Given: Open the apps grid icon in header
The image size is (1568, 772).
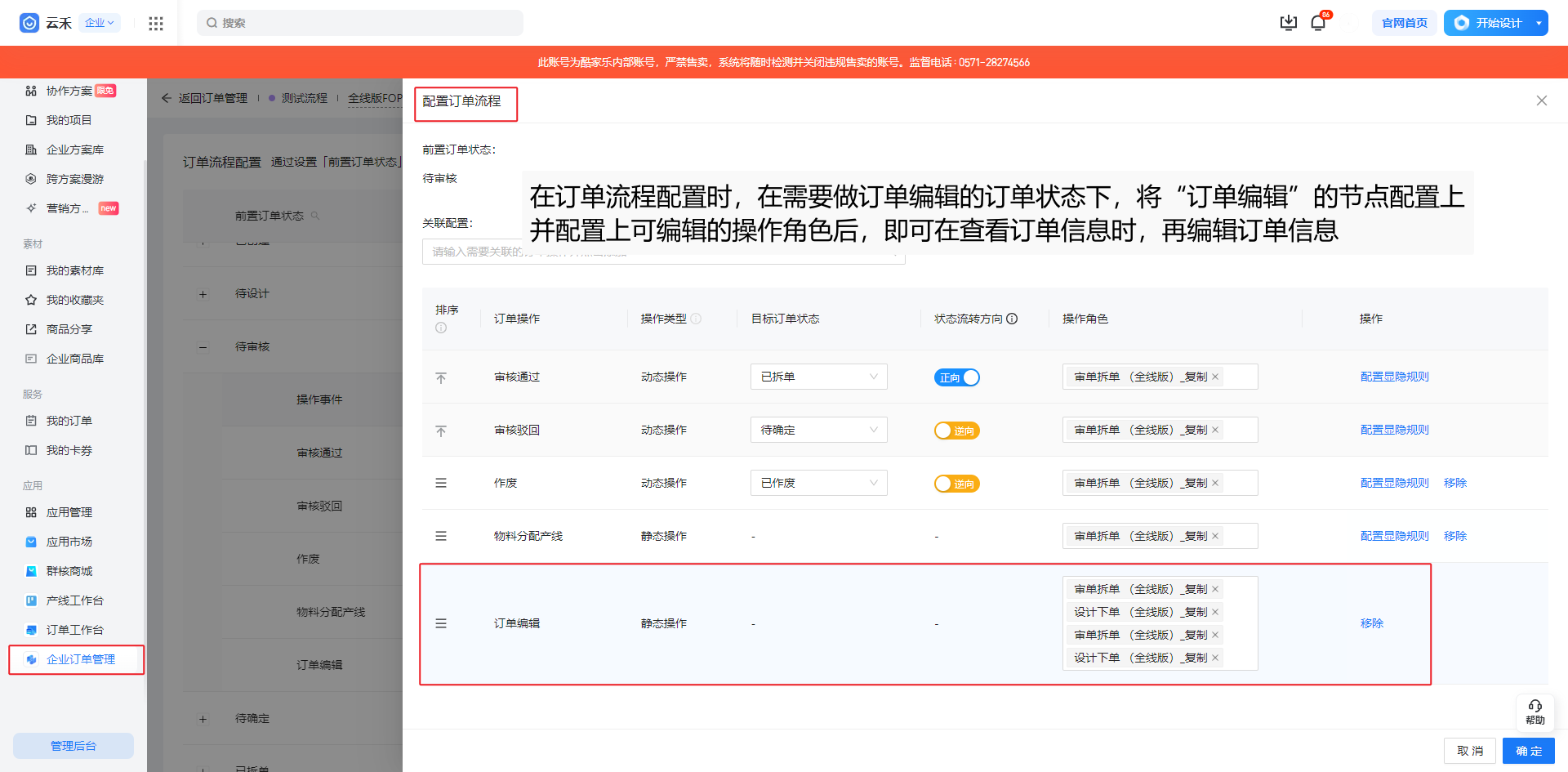Looking at the screenshot, I should (x=156, y=23).
